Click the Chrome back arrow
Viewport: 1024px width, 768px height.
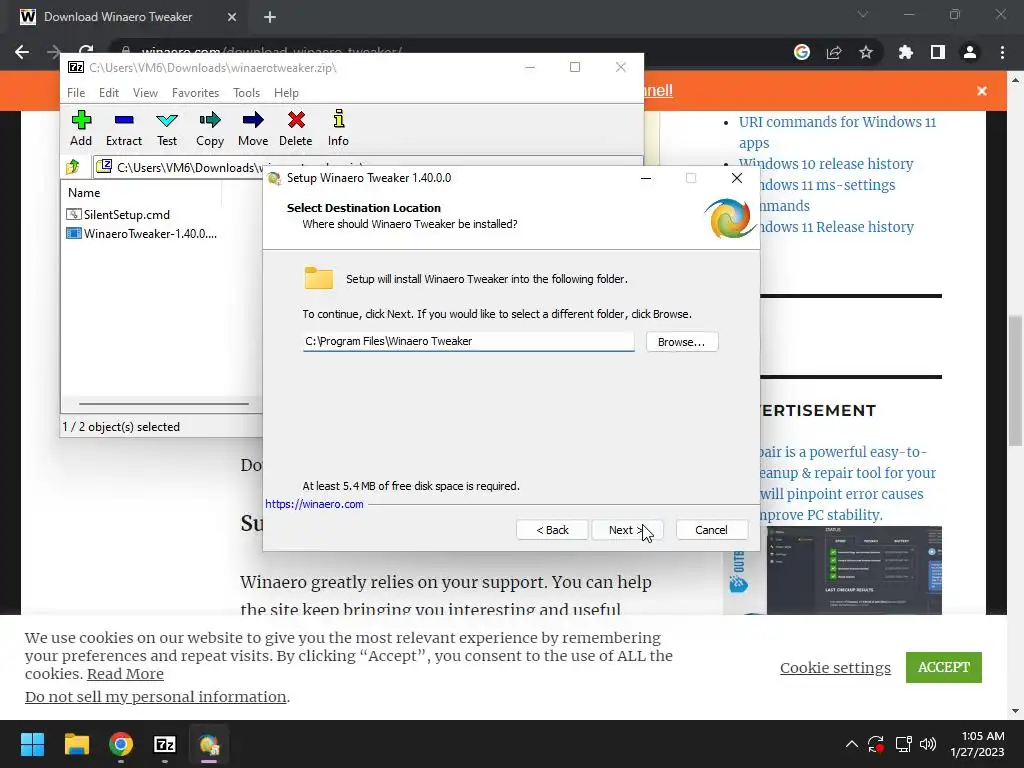(x=22, y=52)
